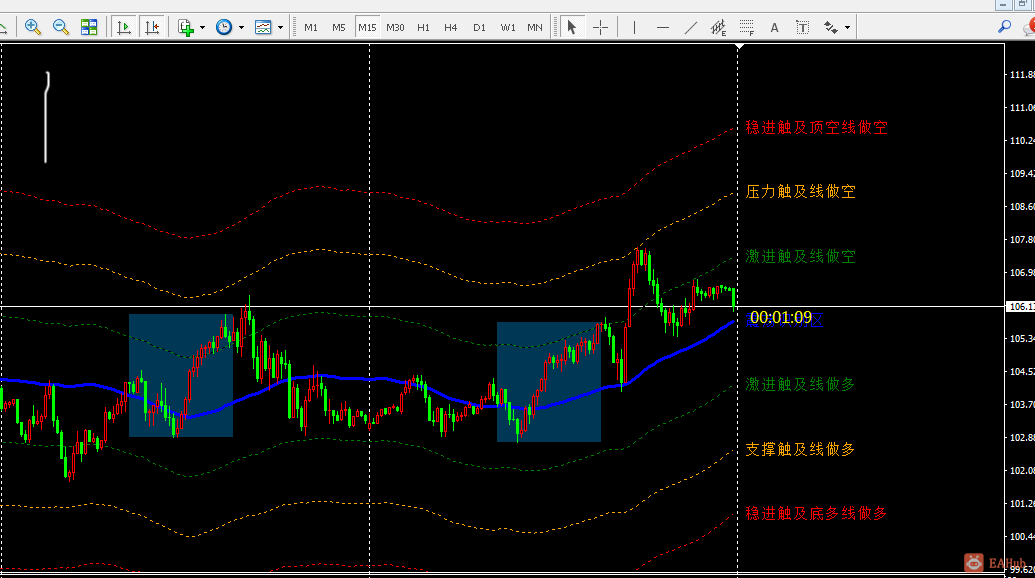
Task: Switch to H4 timeframe
Action: 451,27
